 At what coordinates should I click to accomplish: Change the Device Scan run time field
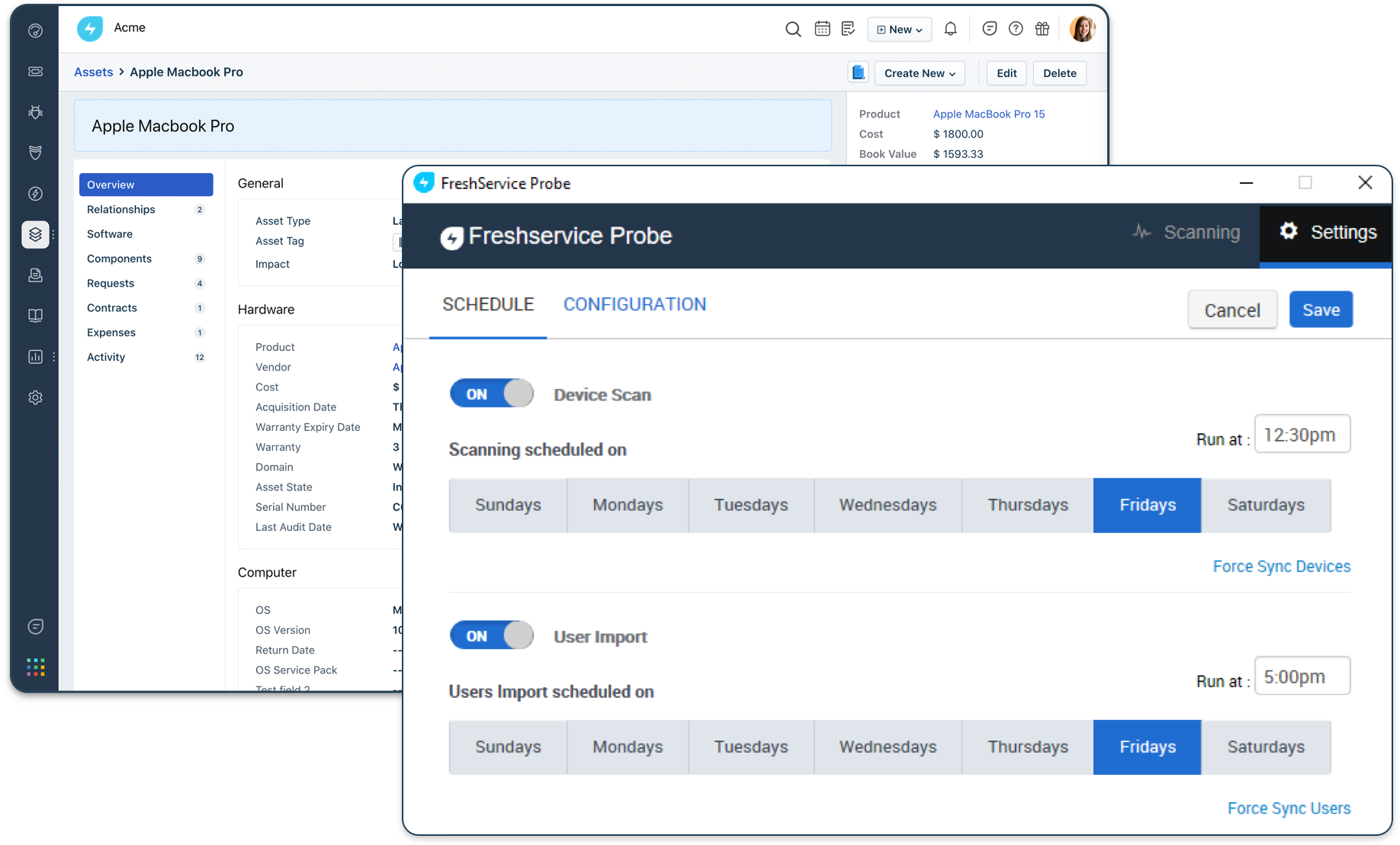pos(1302,433)
